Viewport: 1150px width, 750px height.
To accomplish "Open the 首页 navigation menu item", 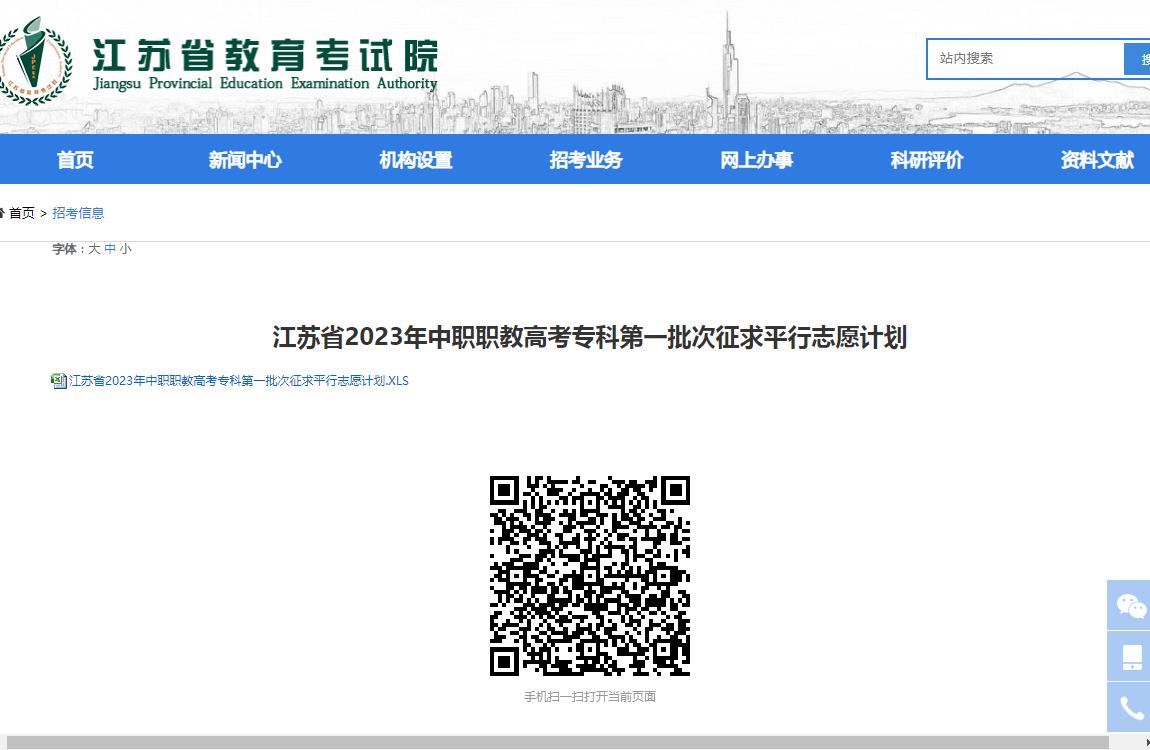I will 75,160.
